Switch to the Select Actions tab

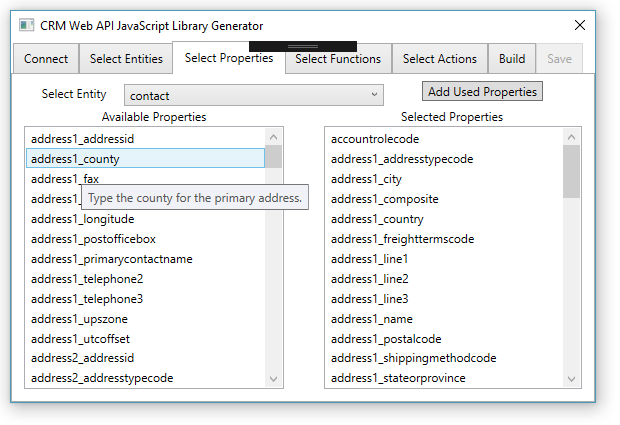click(440, 59)
